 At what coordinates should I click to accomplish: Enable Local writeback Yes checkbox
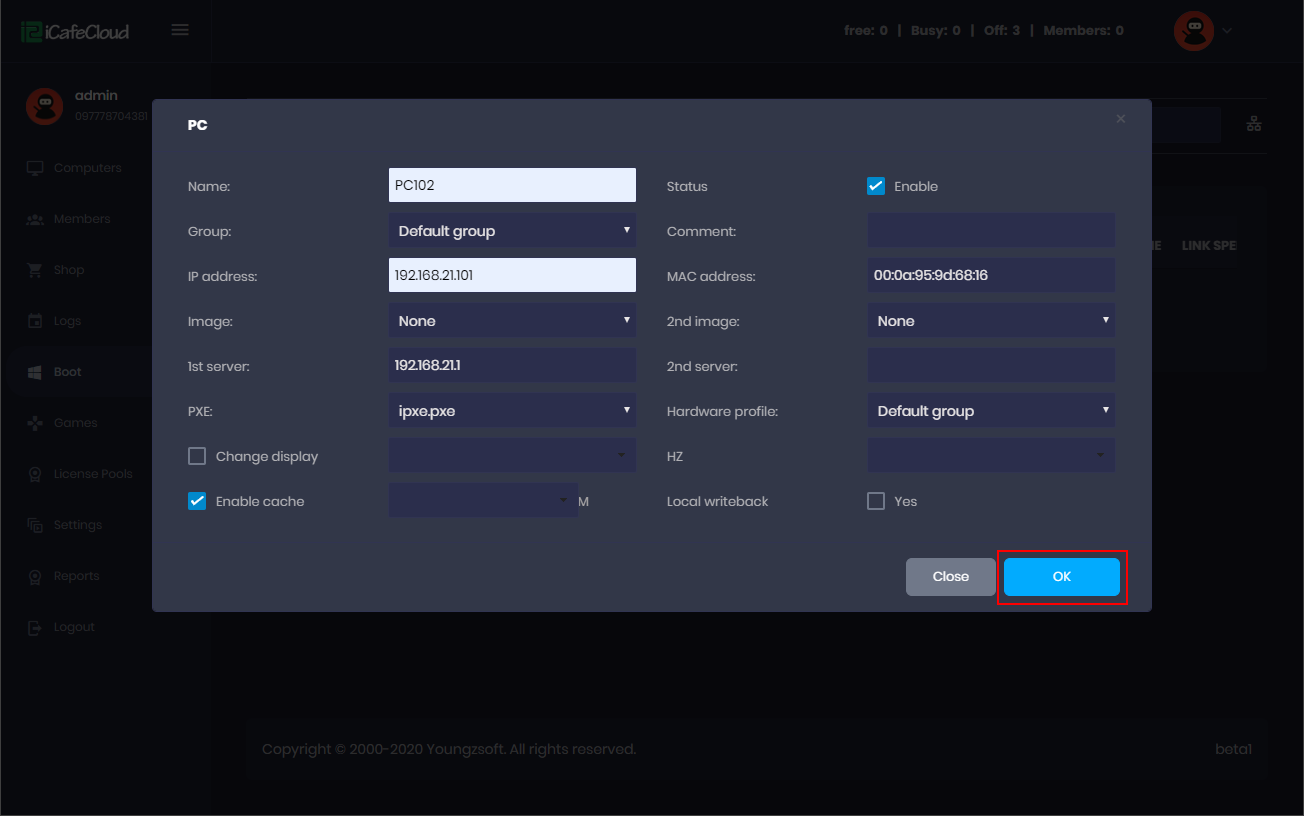(876, 501)
